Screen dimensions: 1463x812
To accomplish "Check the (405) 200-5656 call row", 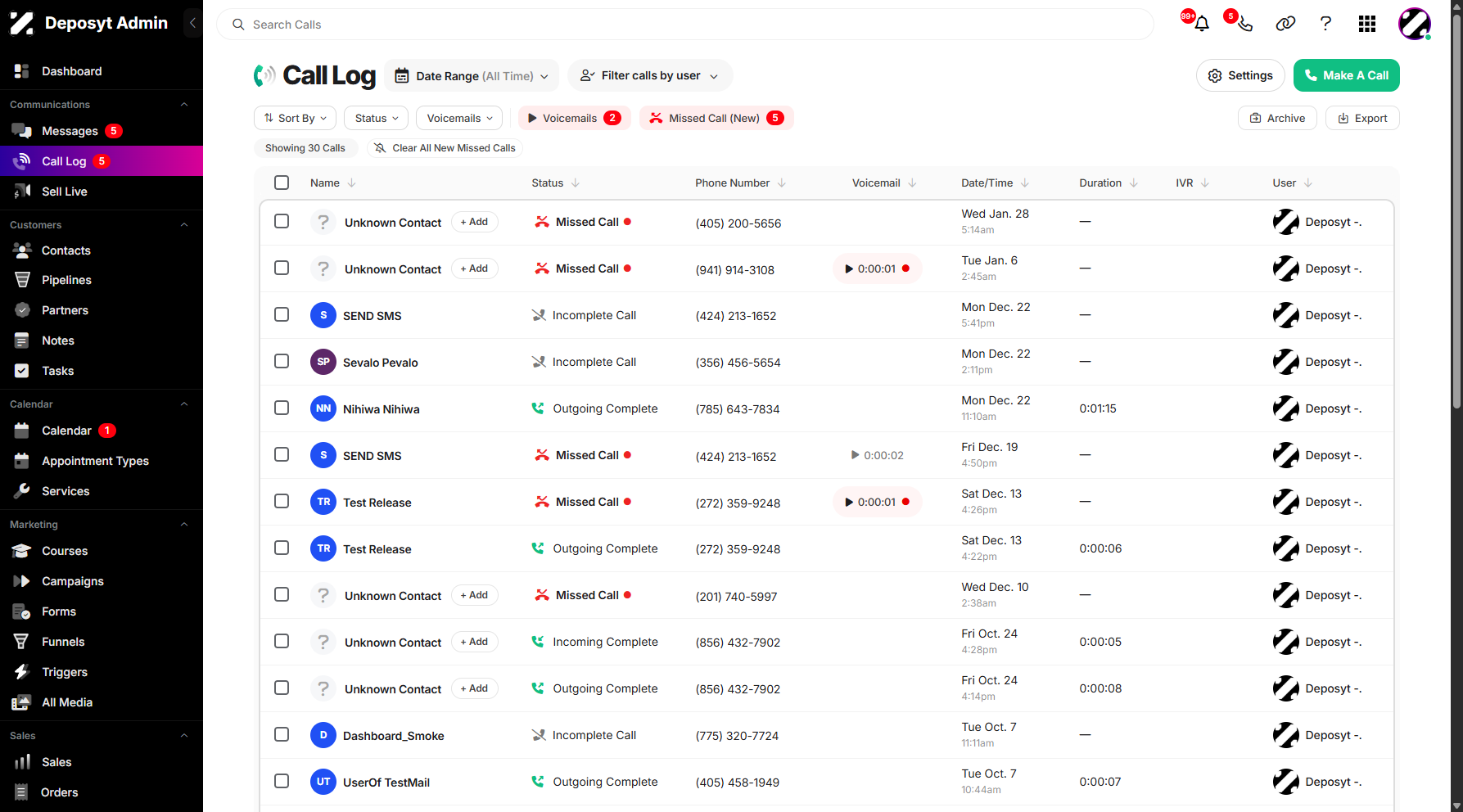I will 282,221.
